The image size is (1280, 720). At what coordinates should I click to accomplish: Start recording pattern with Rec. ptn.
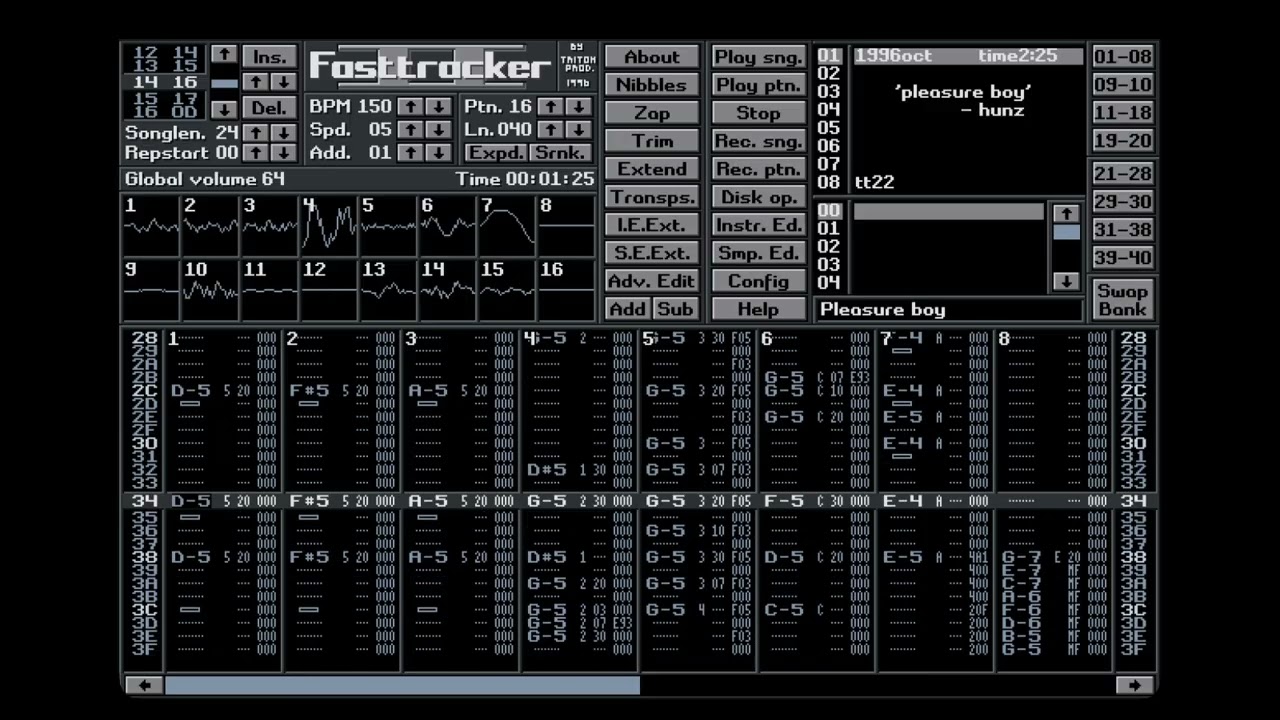tap(758, 169)
